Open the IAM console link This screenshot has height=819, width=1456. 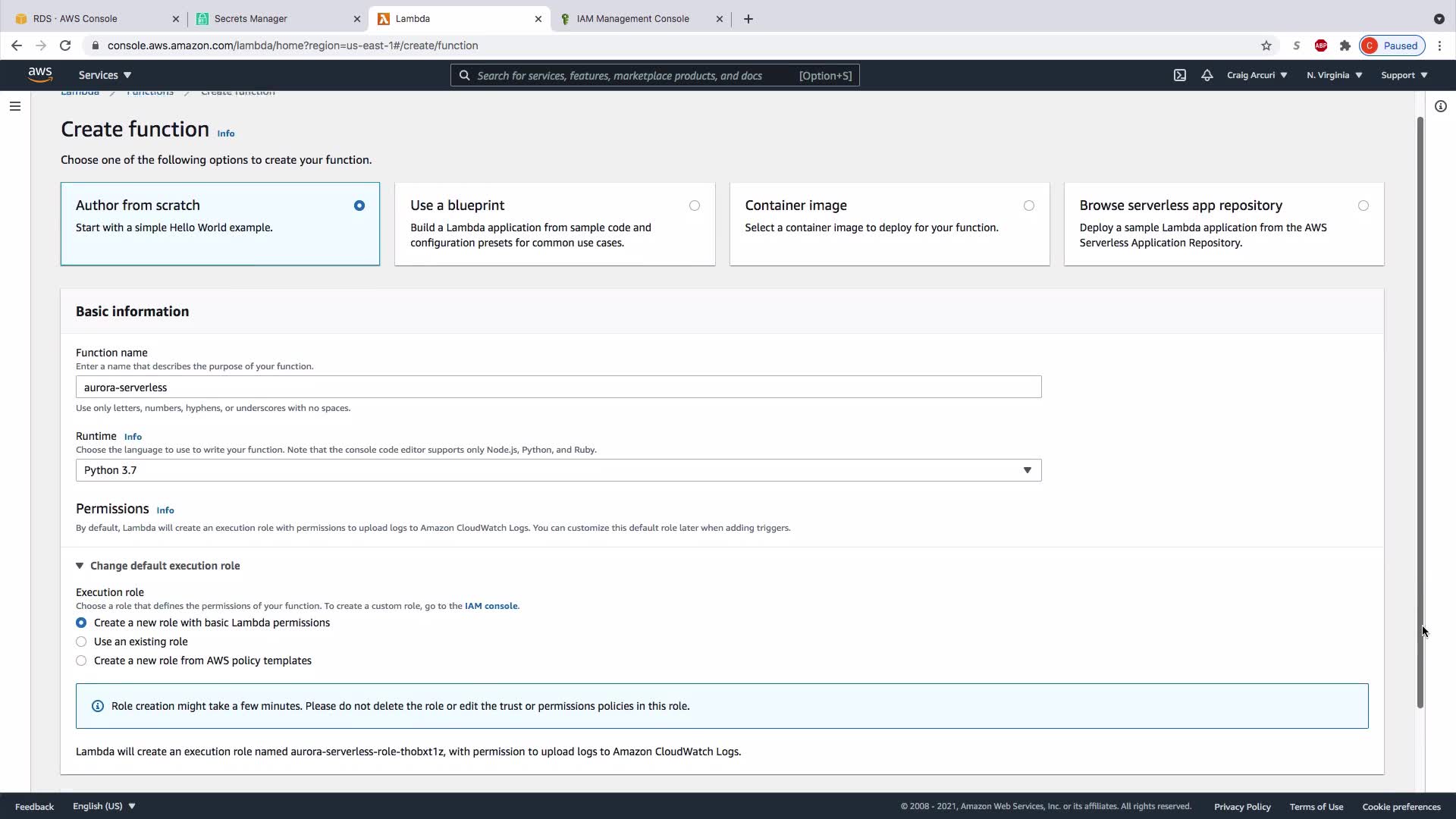click(491, 606)
